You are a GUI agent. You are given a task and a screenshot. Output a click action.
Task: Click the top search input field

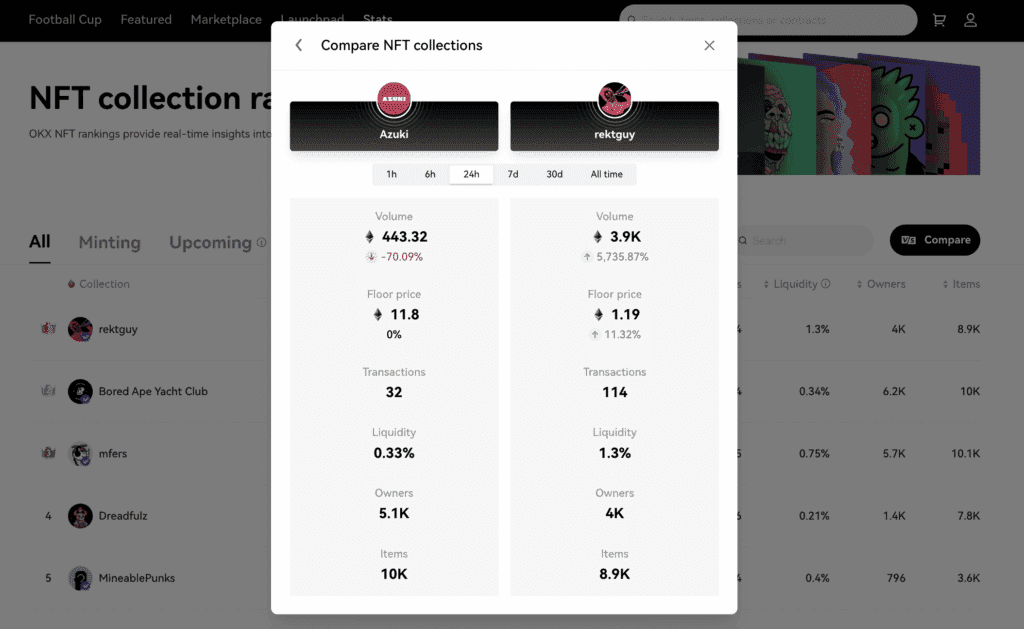[x=768, y=20]
